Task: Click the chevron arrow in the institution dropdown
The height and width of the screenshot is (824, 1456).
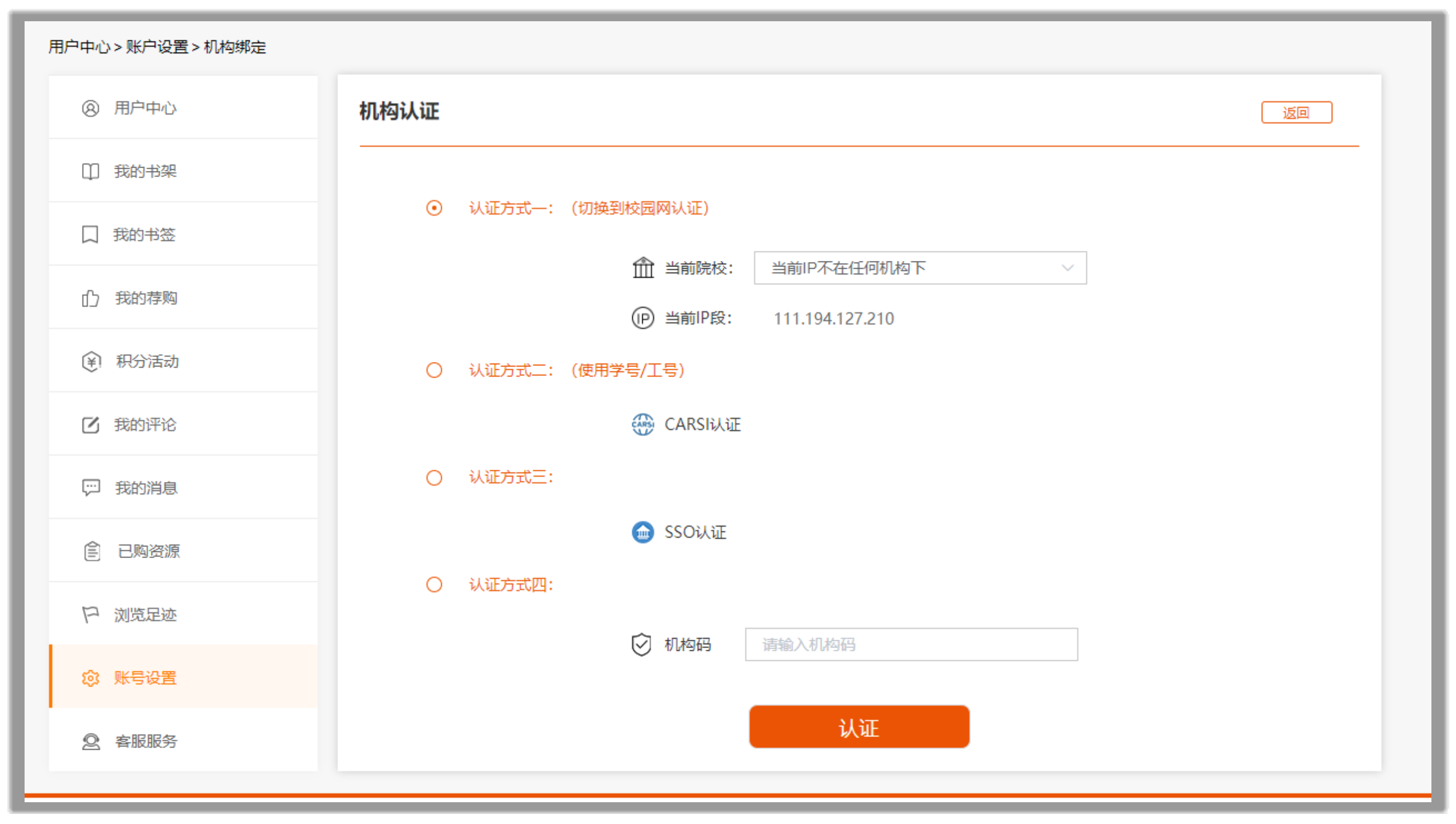Action: (x=1067, y=268)
